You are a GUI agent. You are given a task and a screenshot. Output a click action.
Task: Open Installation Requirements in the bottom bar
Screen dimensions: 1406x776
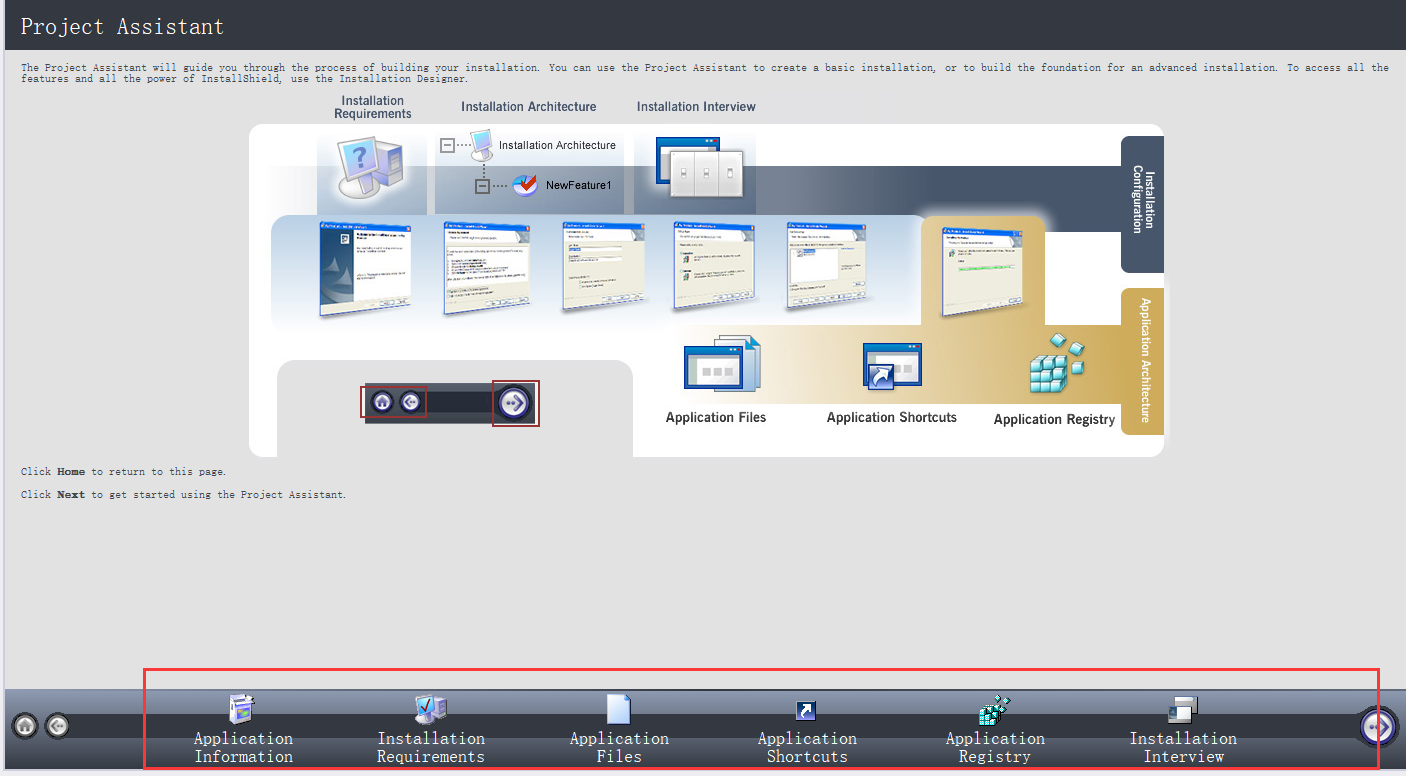point(431,730)
